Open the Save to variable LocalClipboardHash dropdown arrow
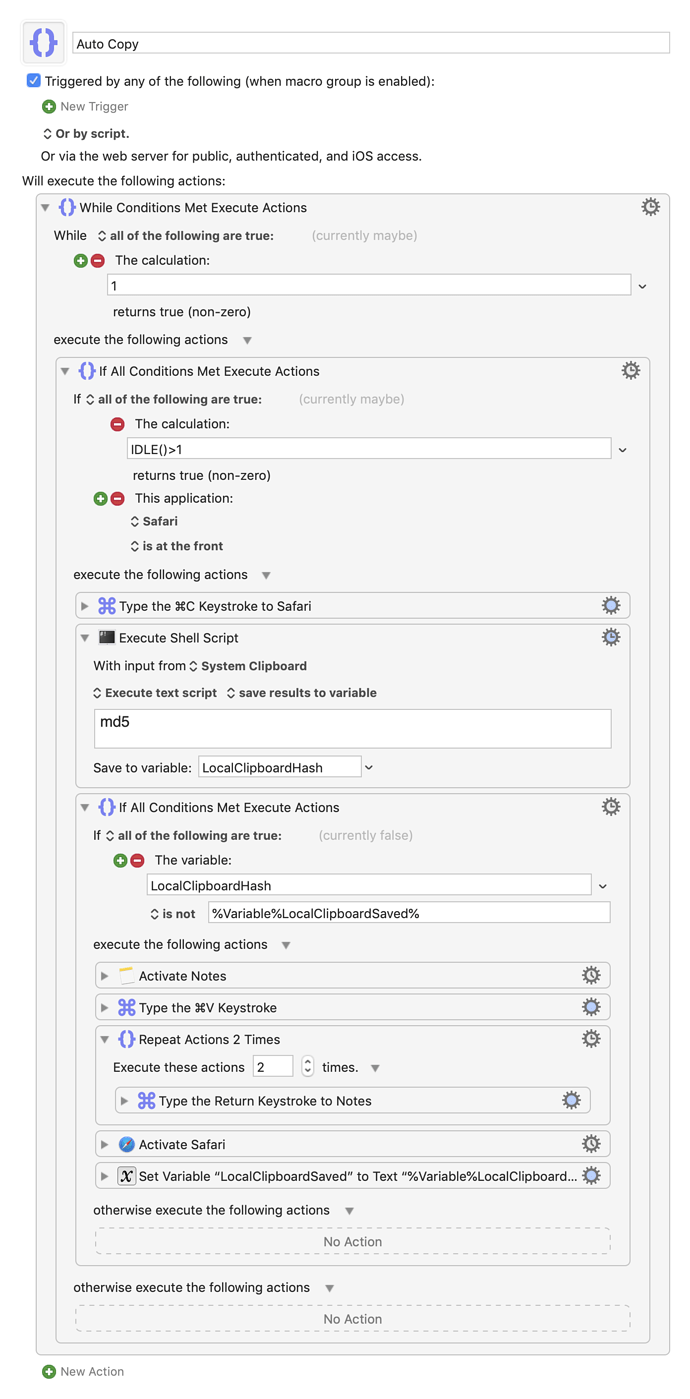Image resolution: width=690 pixels, height=1399 pixels. pos(369,768)
